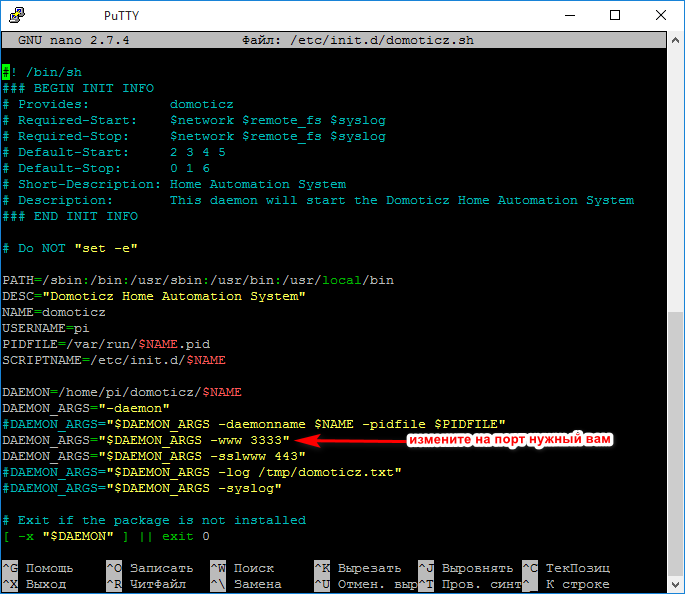Image resolution: width=685 pixels, height=594 pixels.
Task: Click the Do NOT "set -e" comment
Action: click(x=70, y=248)
